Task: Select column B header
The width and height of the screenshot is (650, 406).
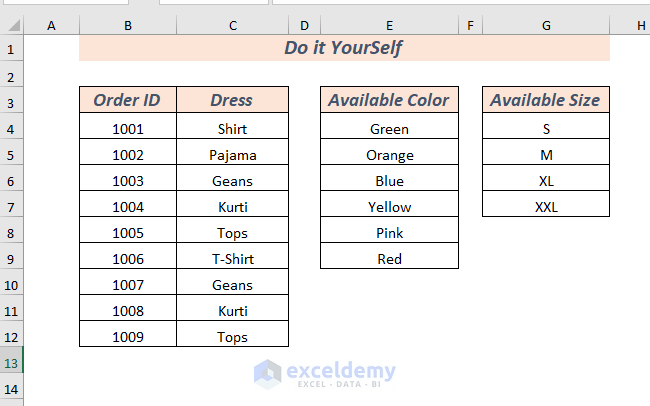Action: click(128, 24)
